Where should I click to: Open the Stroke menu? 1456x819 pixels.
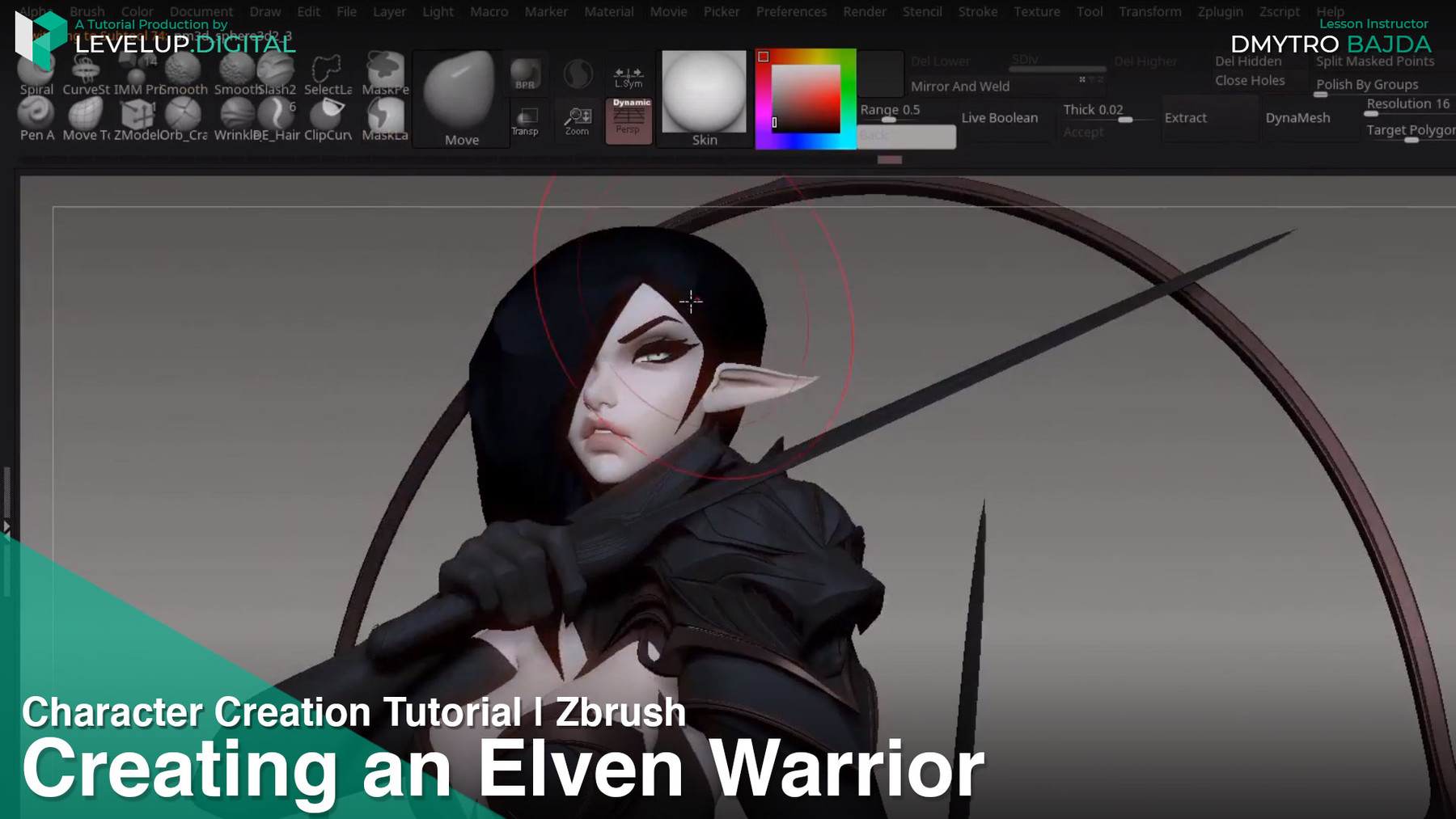977,11
